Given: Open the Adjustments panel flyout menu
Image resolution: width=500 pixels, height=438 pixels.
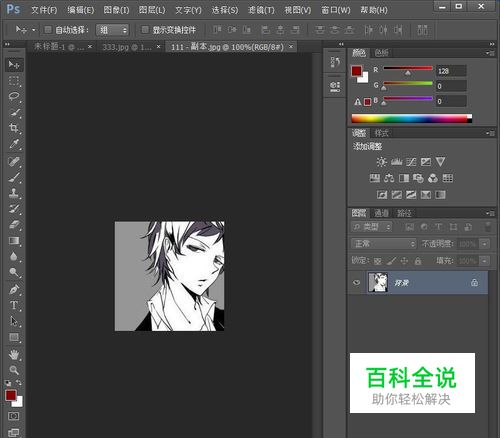Looking at the screenshot, I should (x=490, y=133).
